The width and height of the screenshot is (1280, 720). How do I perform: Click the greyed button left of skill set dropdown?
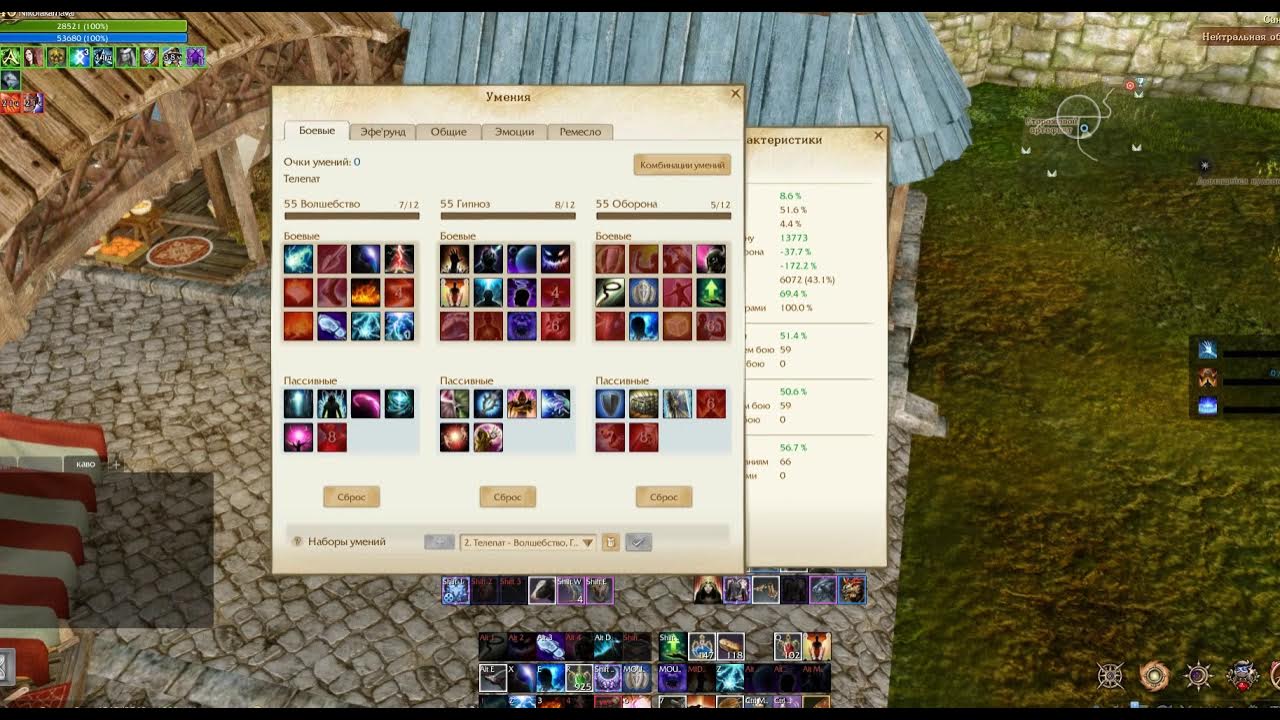point(439,542)
